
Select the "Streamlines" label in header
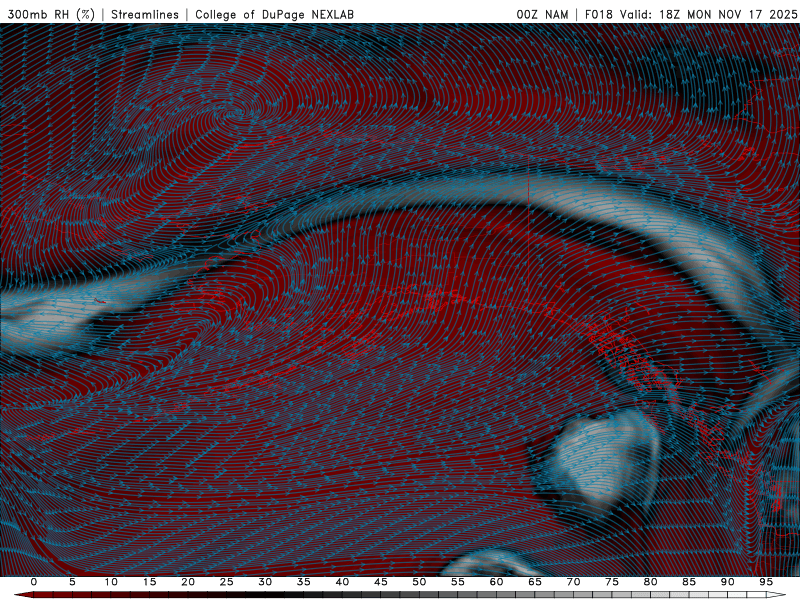click(145, 15)
